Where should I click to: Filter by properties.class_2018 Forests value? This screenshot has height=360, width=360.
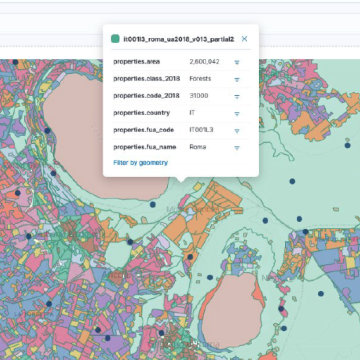[x=237, y=79]
